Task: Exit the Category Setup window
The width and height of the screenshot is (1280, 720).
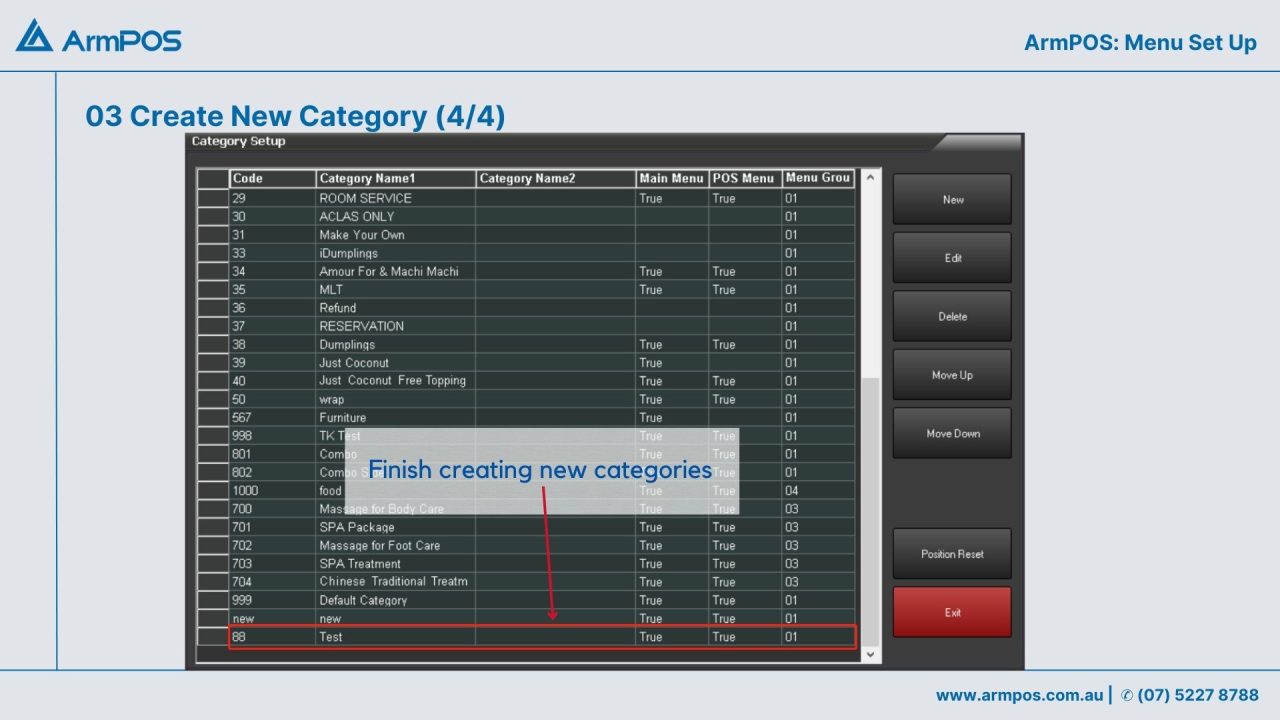Action: pos(951,612)
